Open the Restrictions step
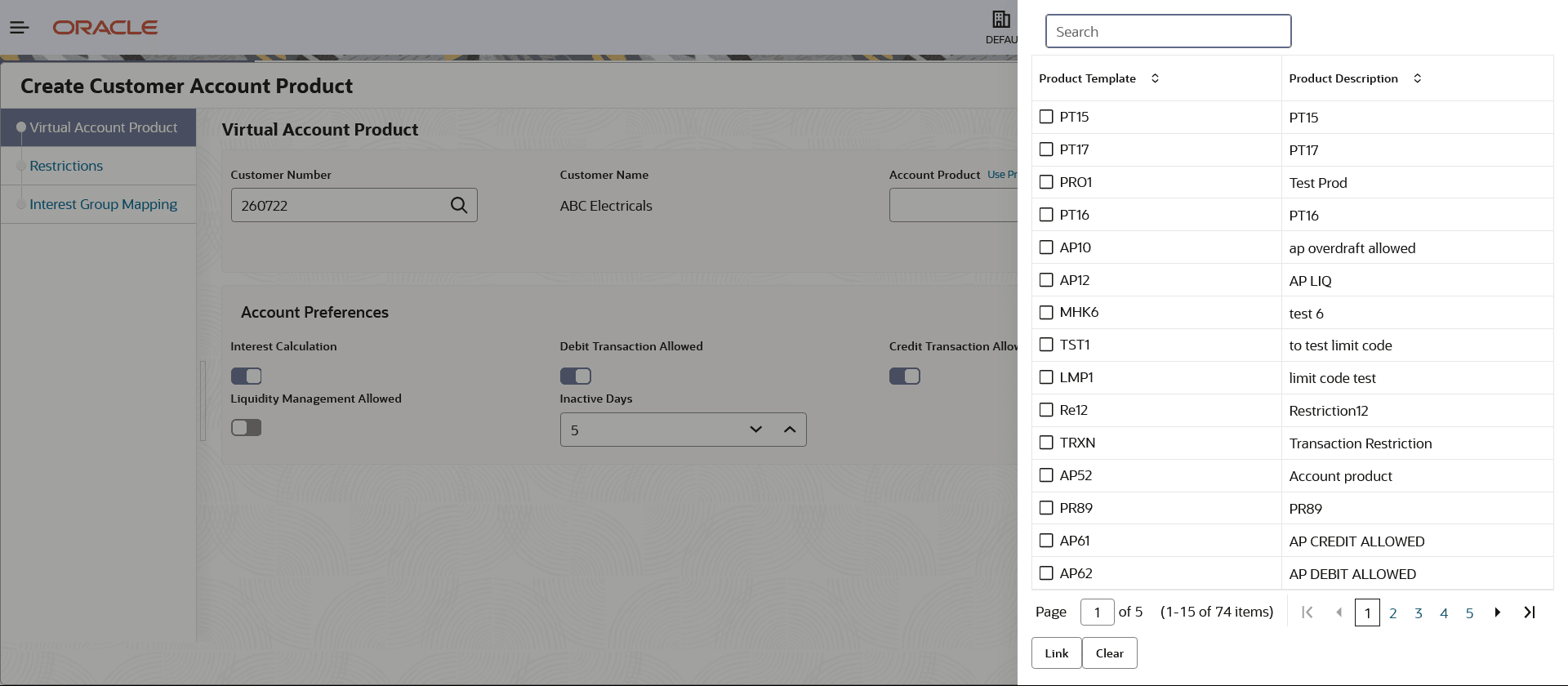The width and height of the screenshot is (1568, 686). coord(66,166)
